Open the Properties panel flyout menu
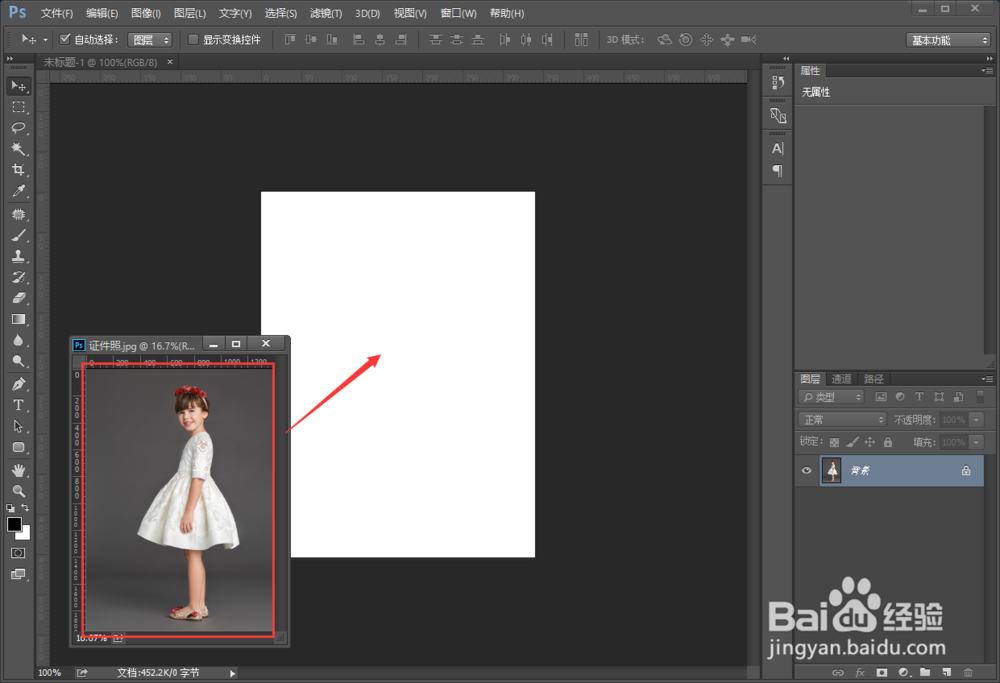The height and width of the screenshot is (683, 1000). (x=987, y=71)
